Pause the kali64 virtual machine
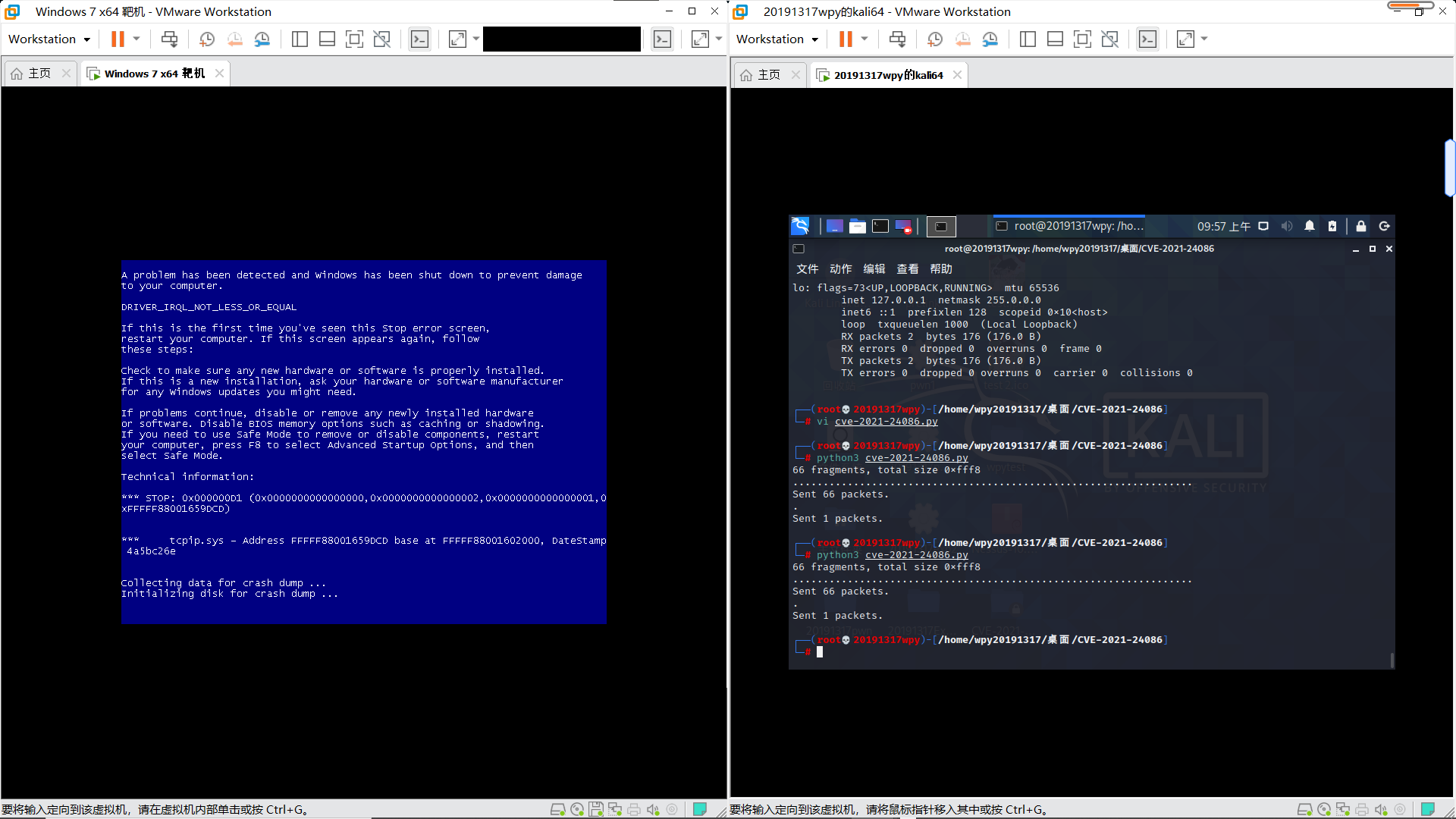The image size is (1456, 819). point(846,39)
